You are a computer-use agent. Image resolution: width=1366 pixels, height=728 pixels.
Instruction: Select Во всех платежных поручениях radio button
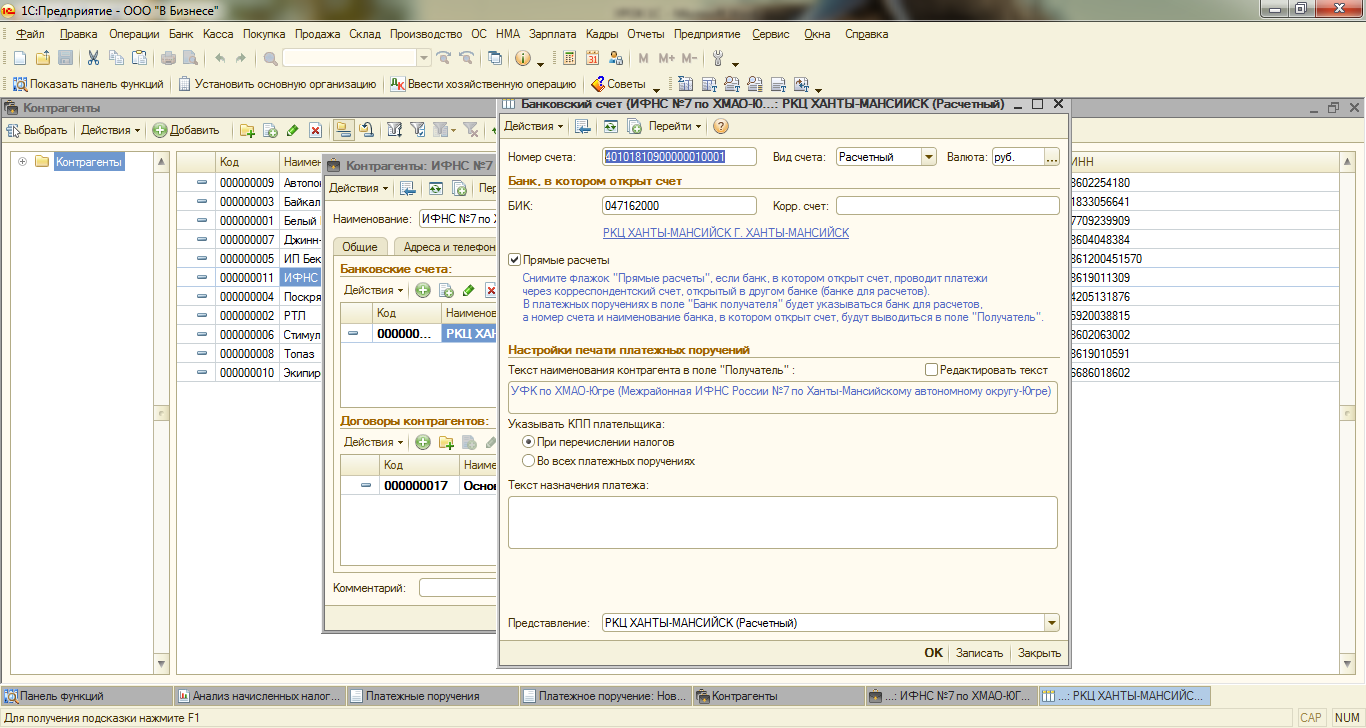[529, 461]
